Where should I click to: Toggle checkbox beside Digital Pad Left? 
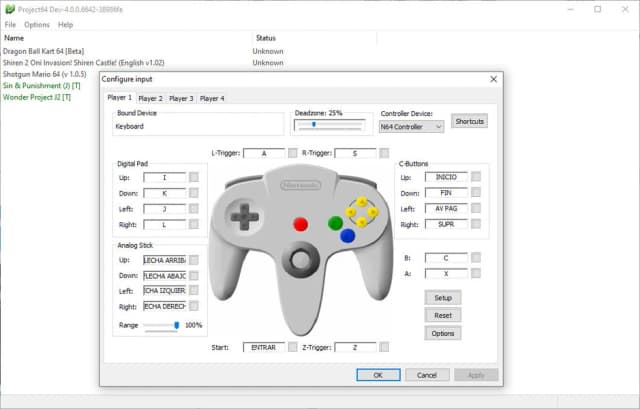tap(194, 209)
